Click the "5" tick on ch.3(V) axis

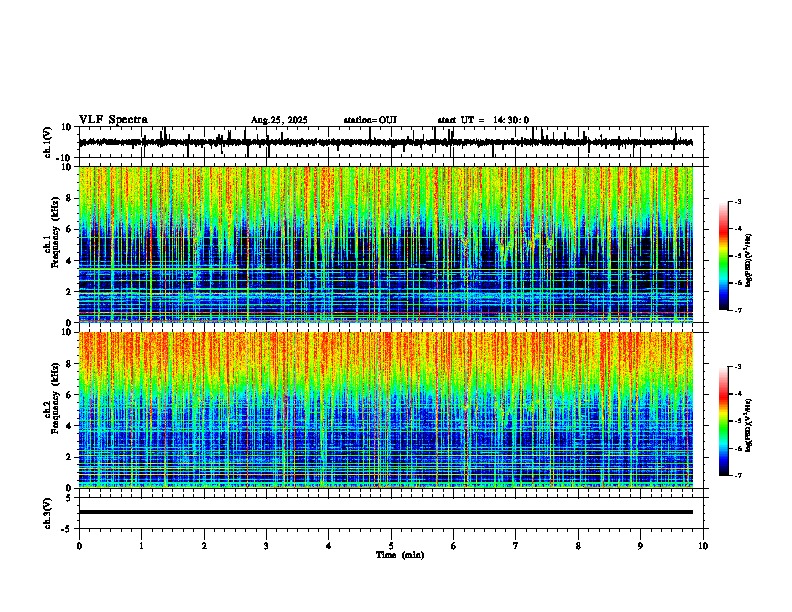click(x=70, y=498)
